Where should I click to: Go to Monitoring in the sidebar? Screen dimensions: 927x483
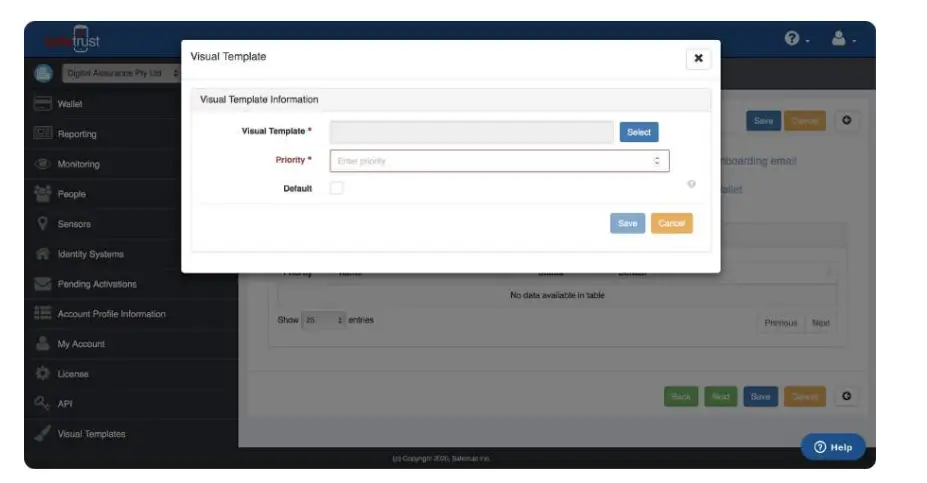point(79,164)
